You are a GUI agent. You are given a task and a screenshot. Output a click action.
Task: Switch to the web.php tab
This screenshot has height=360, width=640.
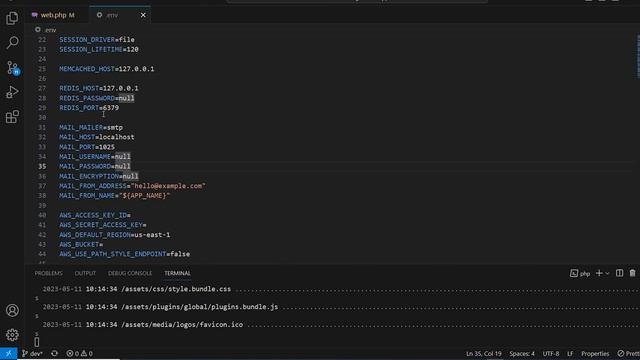(x=57, y=15)
